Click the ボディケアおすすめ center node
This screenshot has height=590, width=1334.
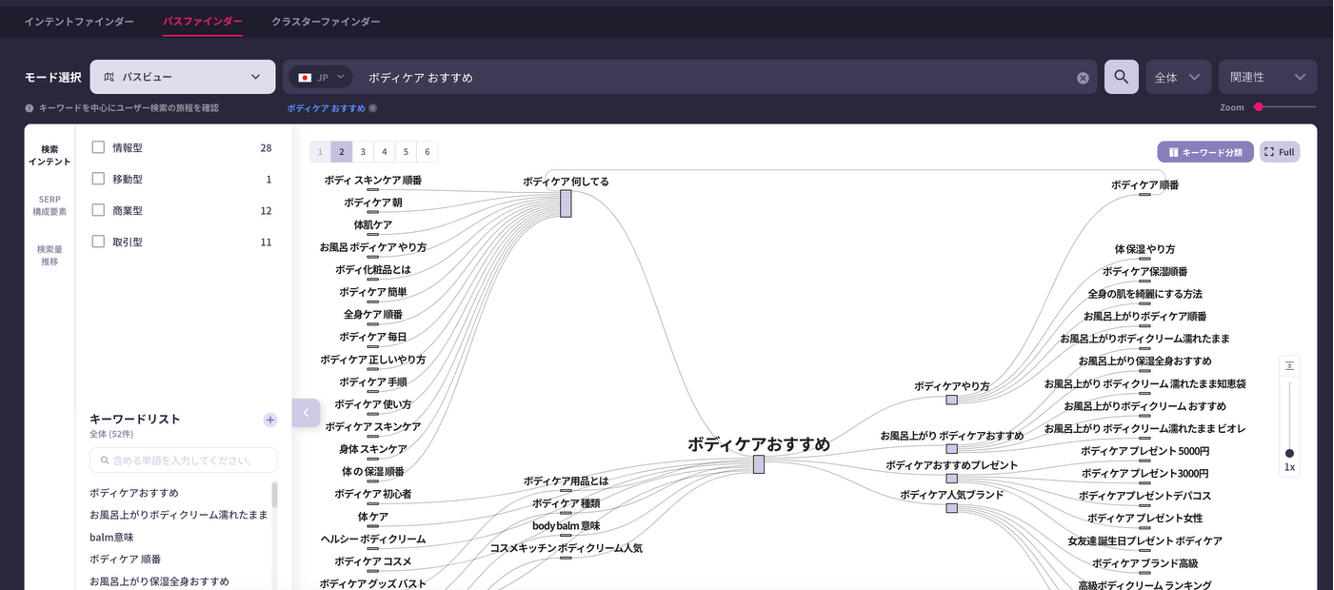759,464
